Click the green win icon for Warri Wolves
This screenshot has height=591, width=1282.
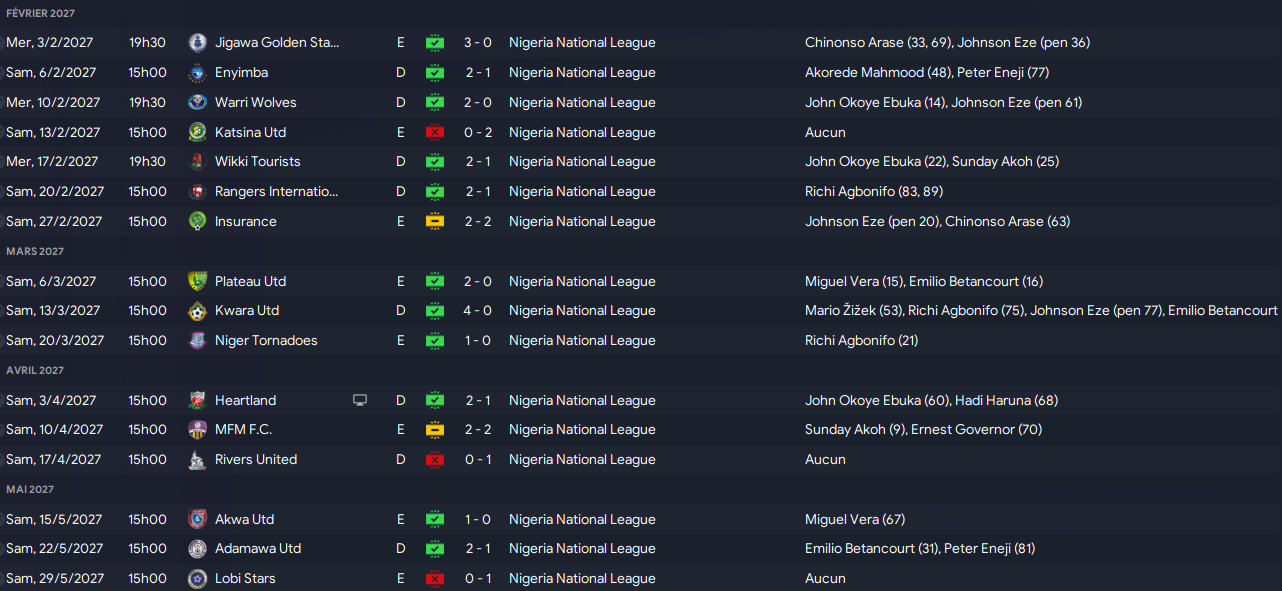click(x=435, y=102)
